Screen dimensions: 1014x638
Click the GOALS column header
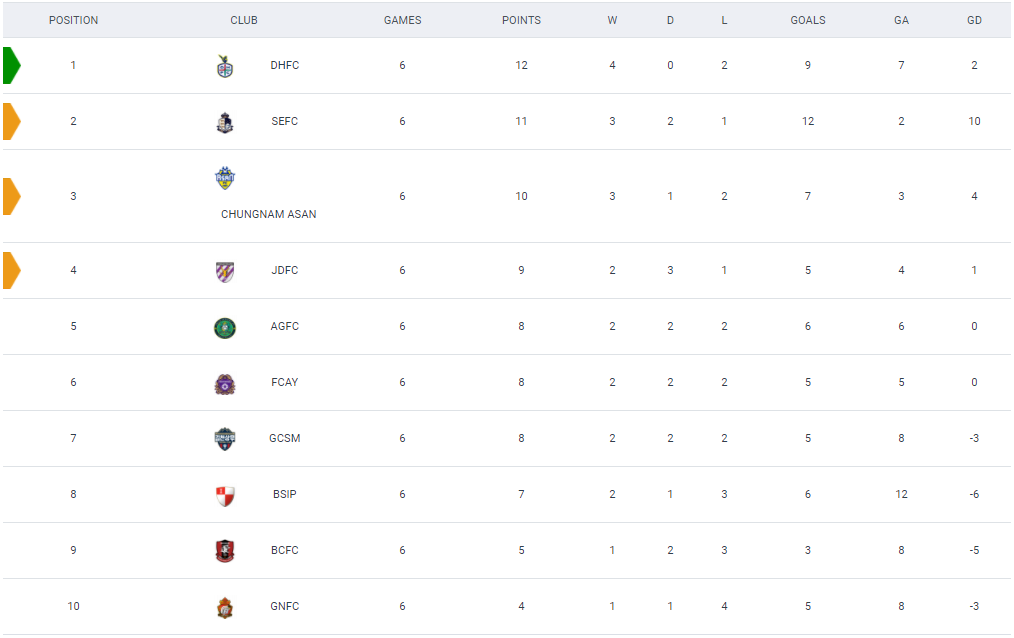(x=808, y=20)
